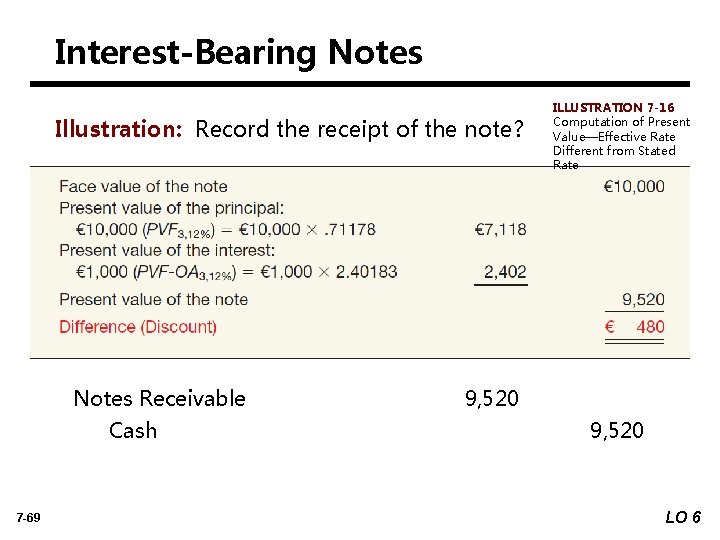
Task: Click the 'Present value of the note' label
Action: point(153,299)
